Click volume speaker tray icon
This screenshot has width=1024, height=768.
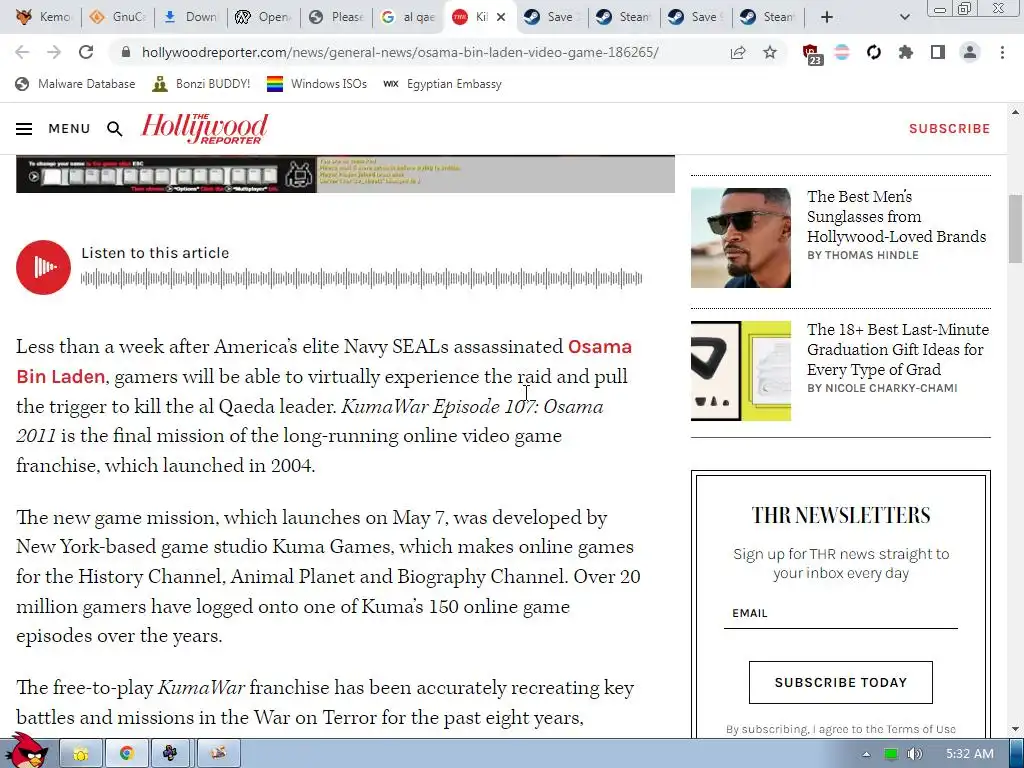click(915, 754)
